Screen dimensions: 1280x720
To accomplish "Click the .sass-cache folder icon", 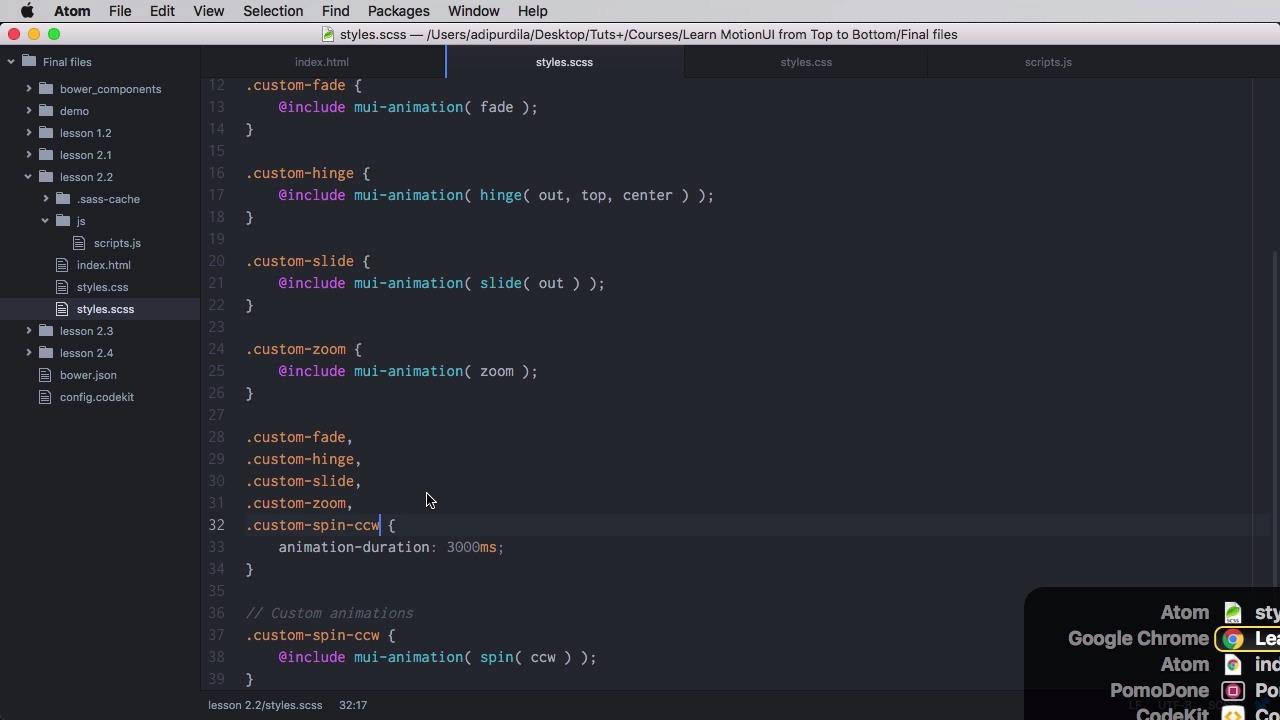I will pyautogui.click(x=63, y=199).
